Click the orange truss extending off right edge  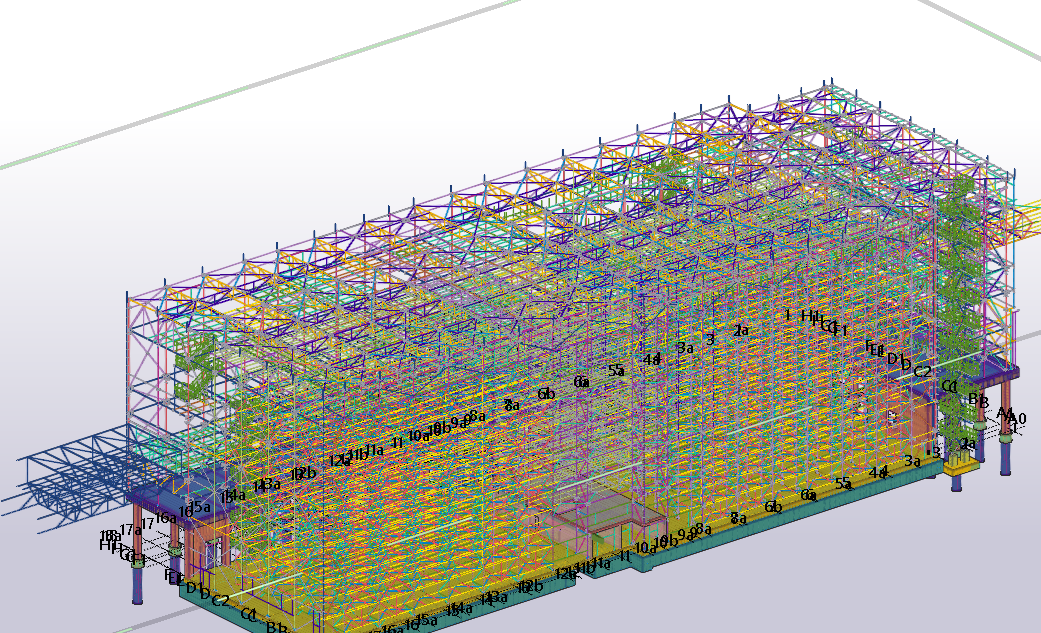pyautogui.click(x=1026, y=222)
